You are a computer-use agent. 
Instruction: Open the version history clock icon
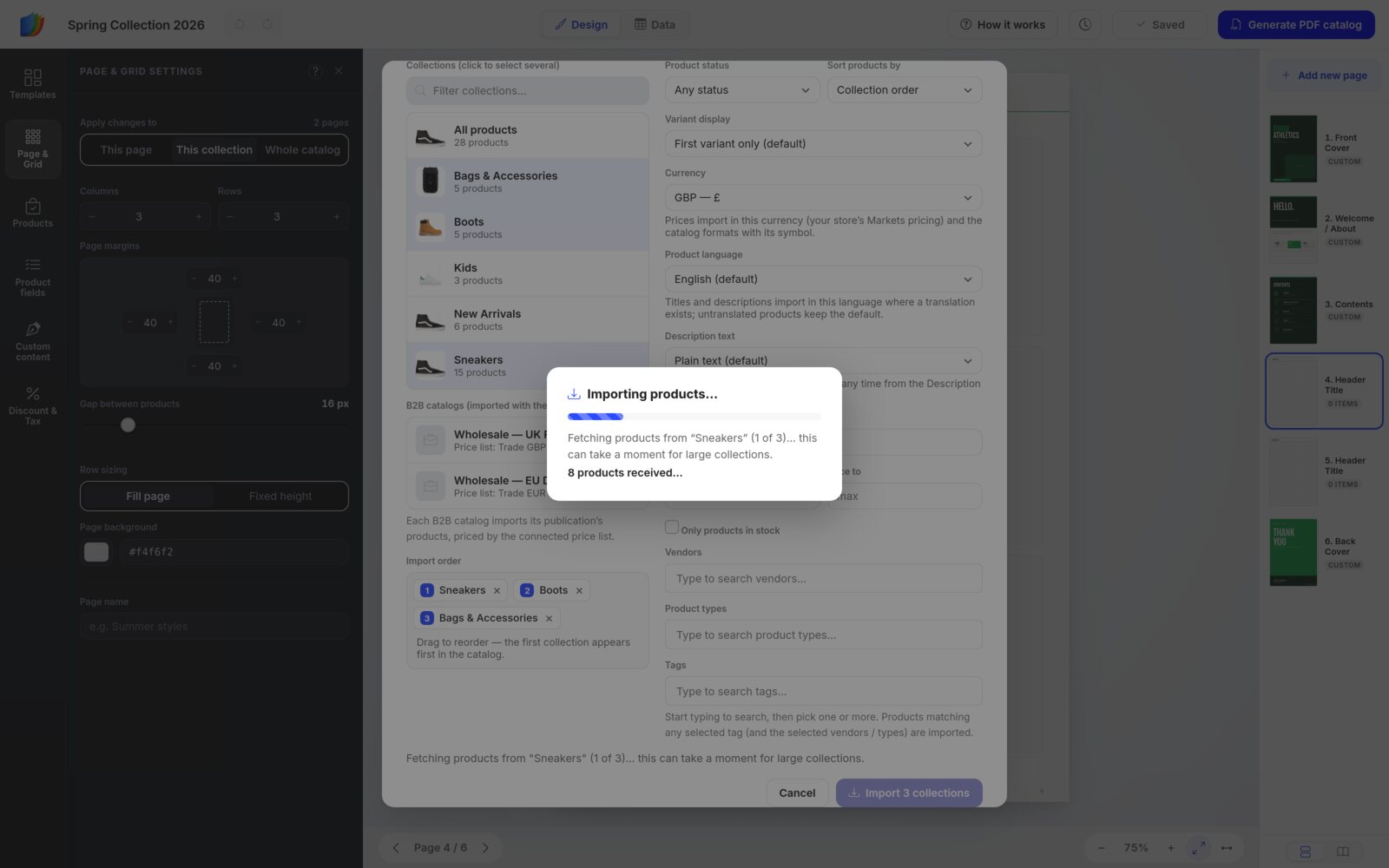point(1085,24)
